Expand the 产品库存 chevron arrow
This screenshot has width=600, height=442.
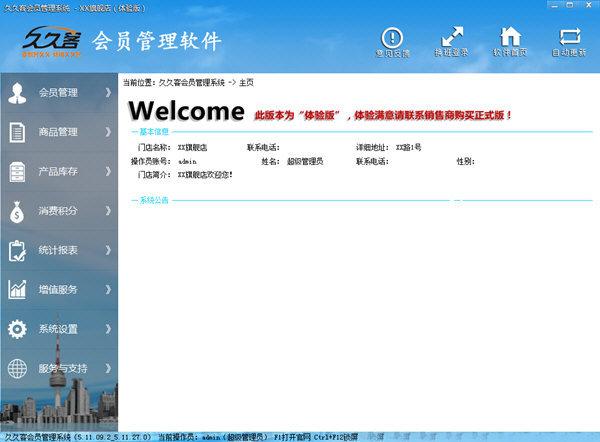point(108,171)
